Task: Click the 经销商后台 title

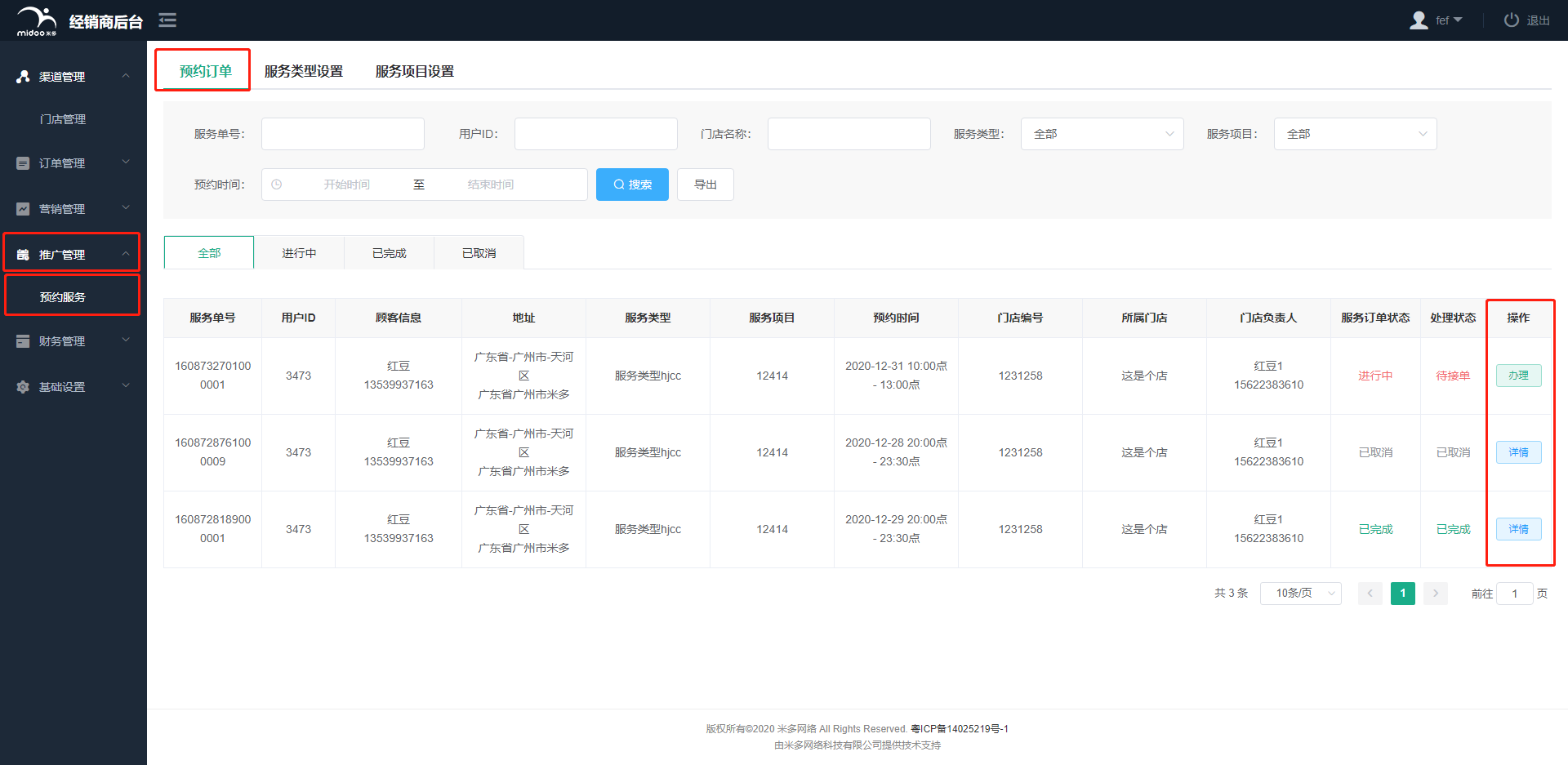Action: tap(106, 22)
